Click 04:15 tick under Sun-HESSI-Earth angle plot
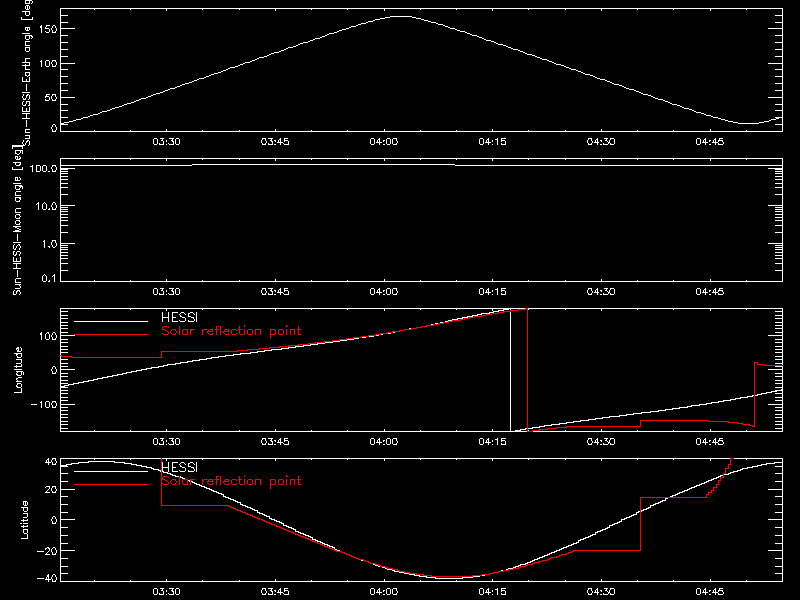The width and height of the screenshot is (800, 600). click(x=492, y=141)
